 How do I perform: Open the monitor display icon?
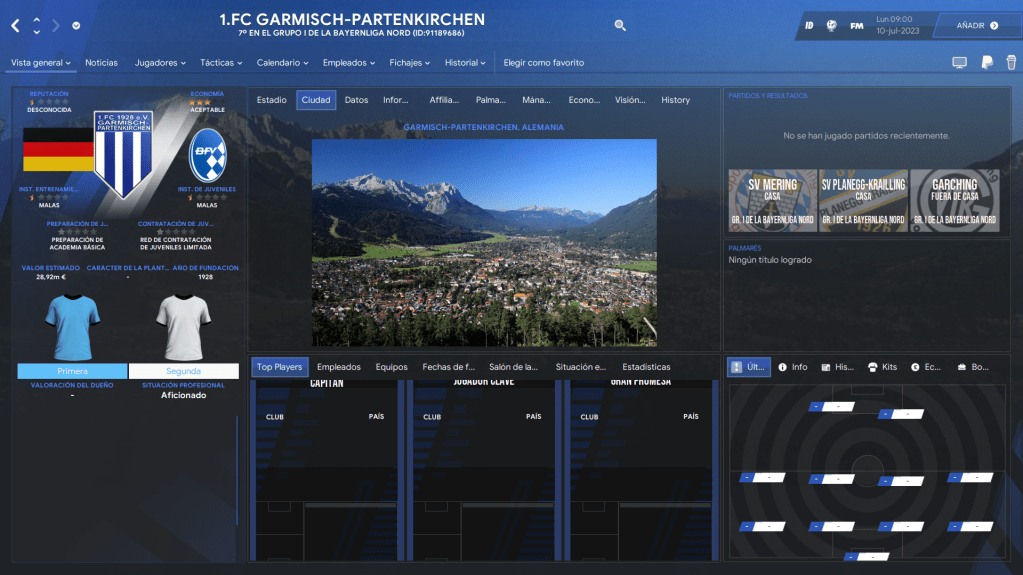959,63
